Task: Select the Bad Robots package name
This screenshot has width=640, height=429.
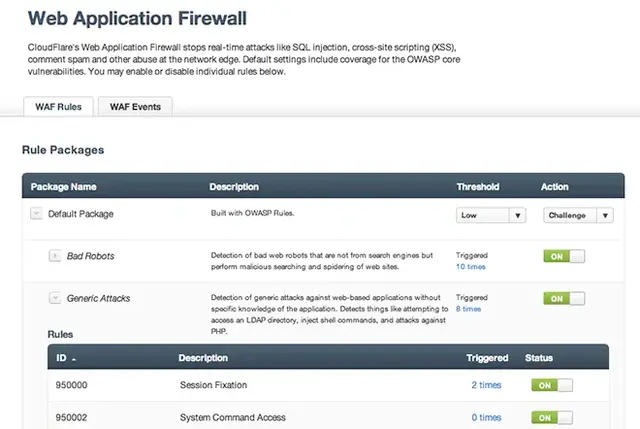Action: pos(91,256)
